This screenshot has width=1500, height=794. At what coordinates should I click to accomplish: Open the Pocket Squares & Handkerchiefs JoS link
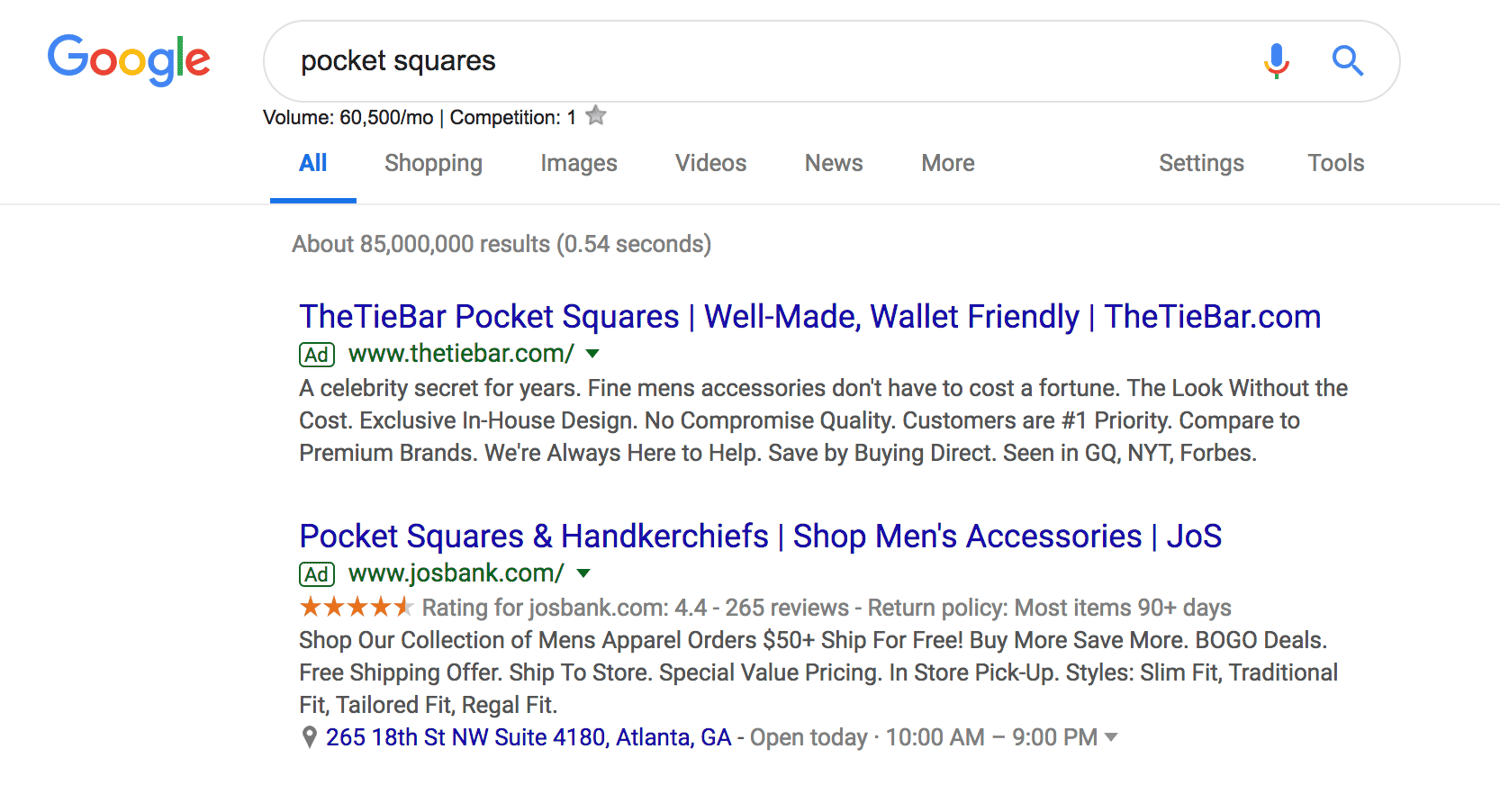click(x=760, y=537)
